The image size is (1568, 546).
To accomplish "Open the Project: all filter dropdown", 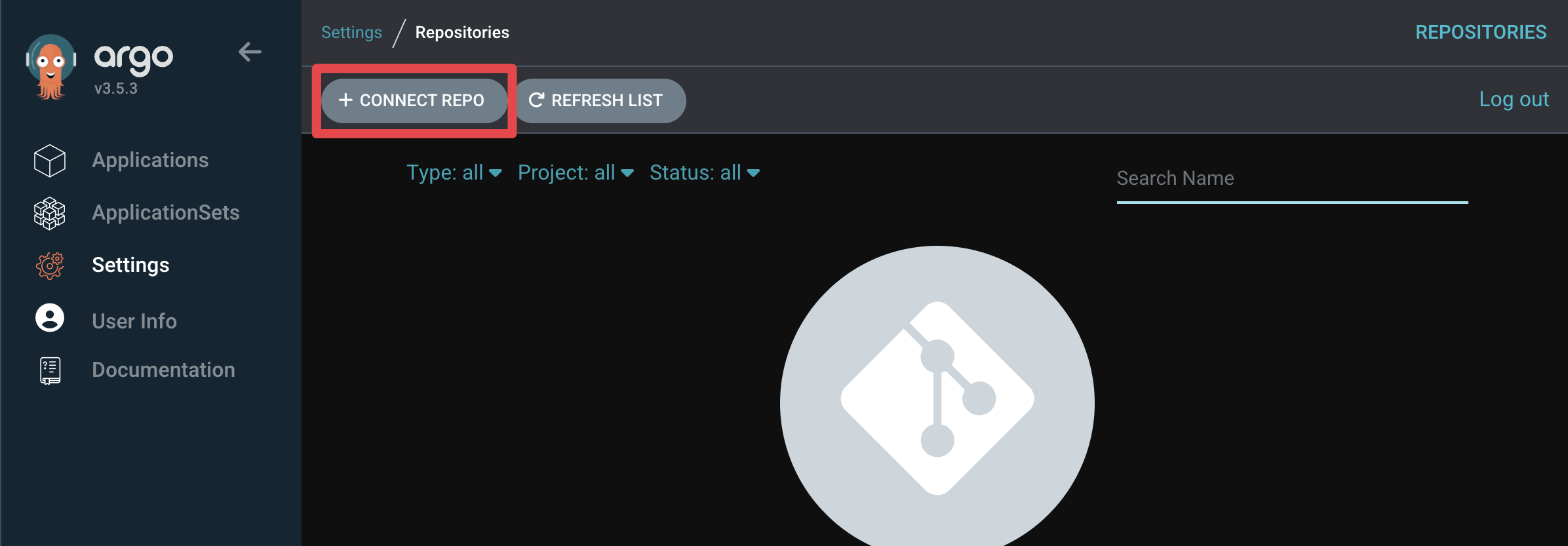I will pyautogui.click(x=576, y=172).
